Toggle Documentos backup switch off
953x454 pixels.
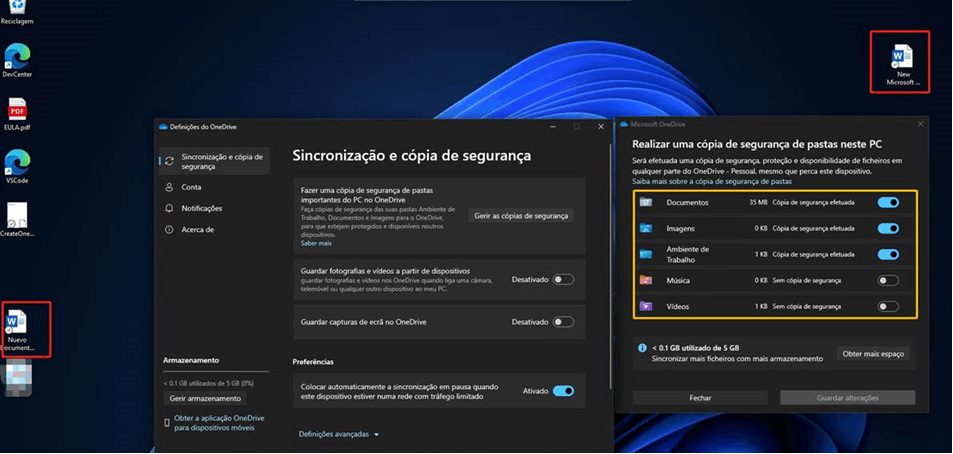click(x=888, y=202)
